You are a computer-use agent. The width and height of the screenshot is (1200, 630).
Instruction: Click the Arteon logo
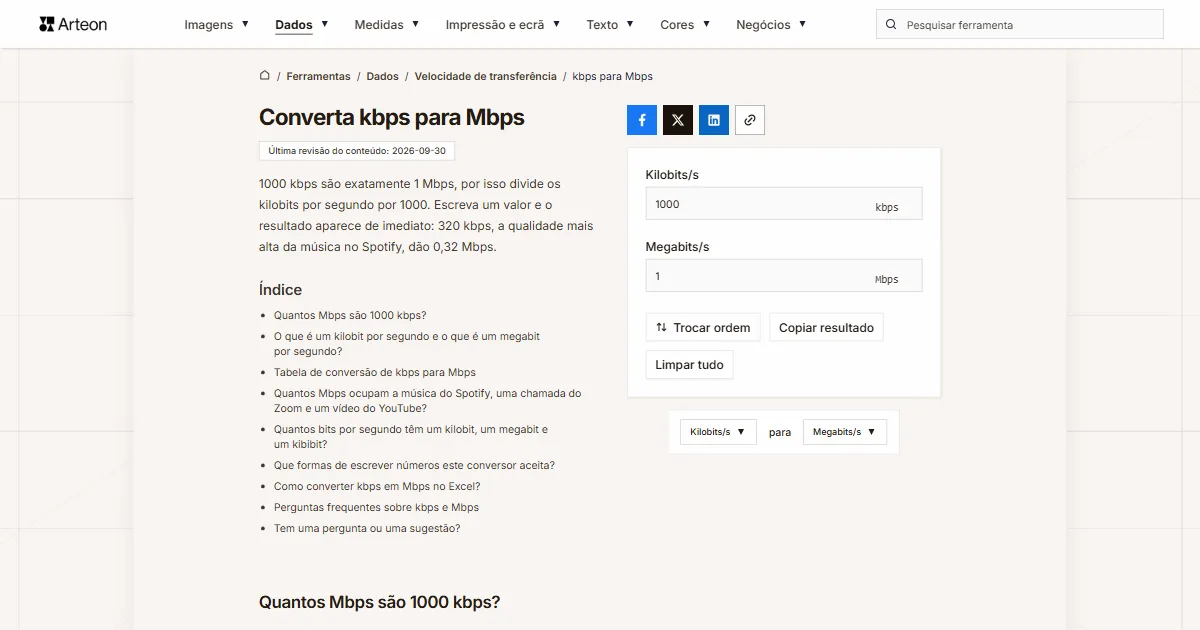pyautogui.click(x=73, y=24)
